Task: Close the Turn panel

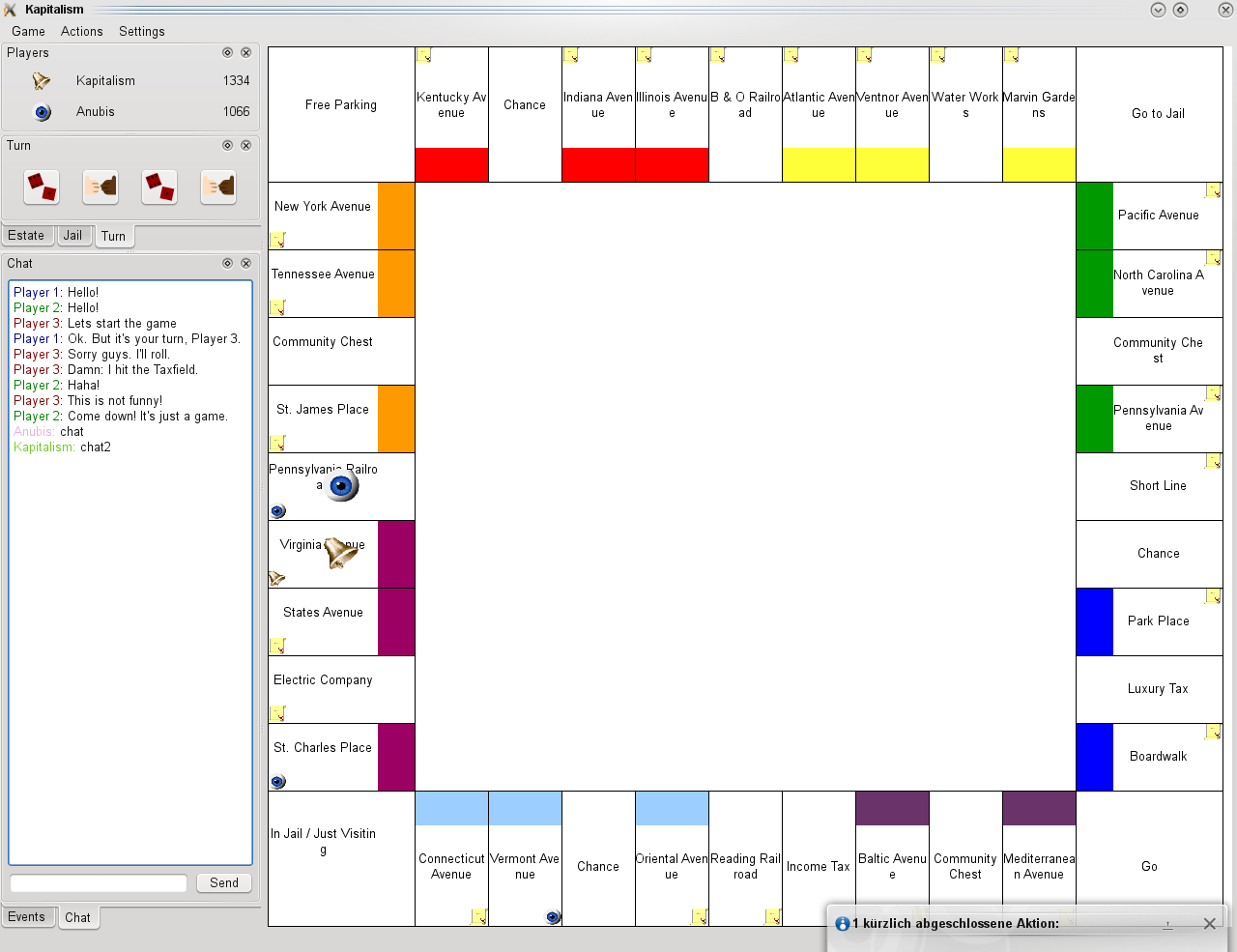Action: pos(246,146)
